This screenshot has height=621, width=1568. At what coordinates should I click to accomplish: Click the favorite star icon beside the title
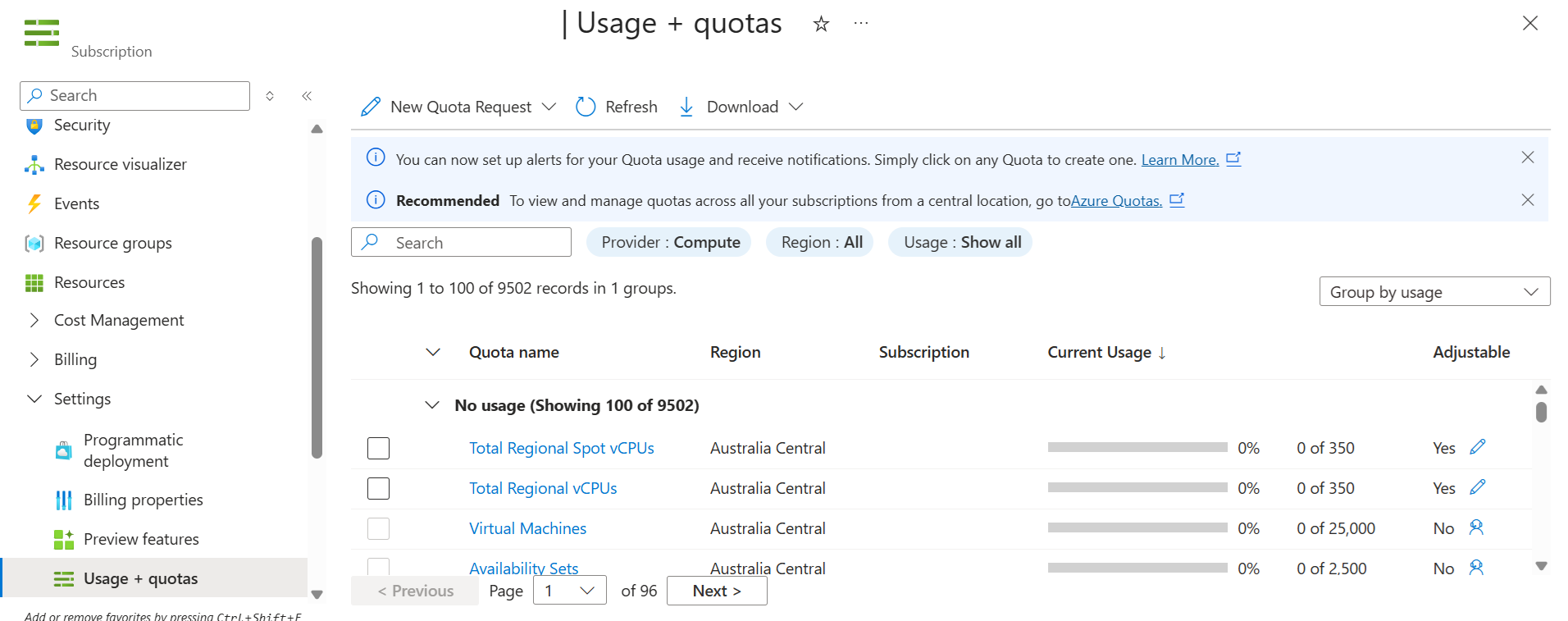click(821, 24)
